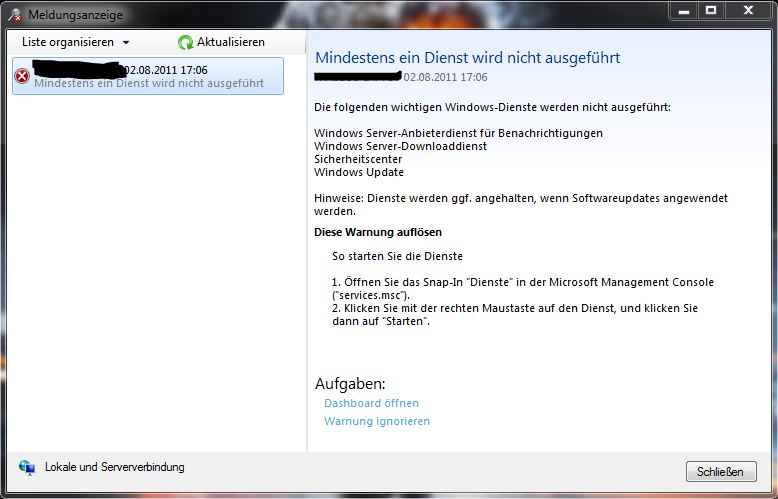Maximize the Meldungsanzeige window

pyautogui.click(x=711, y=10)
